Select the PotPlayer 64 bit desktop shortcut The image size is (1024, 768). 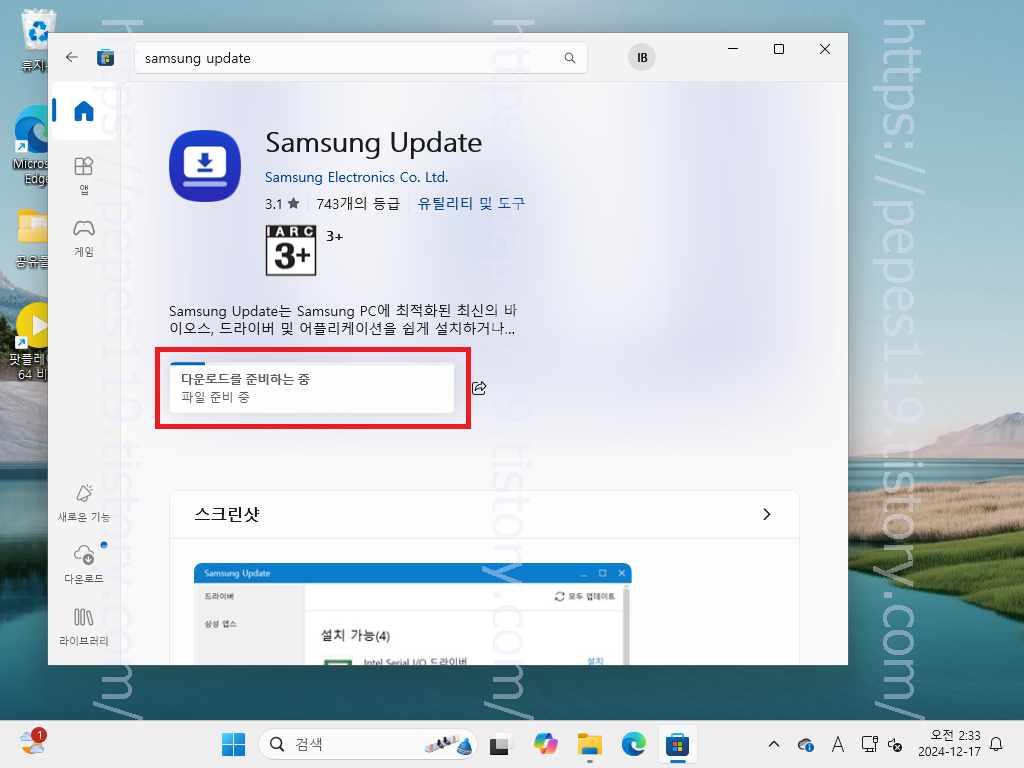tap(31, 342)
